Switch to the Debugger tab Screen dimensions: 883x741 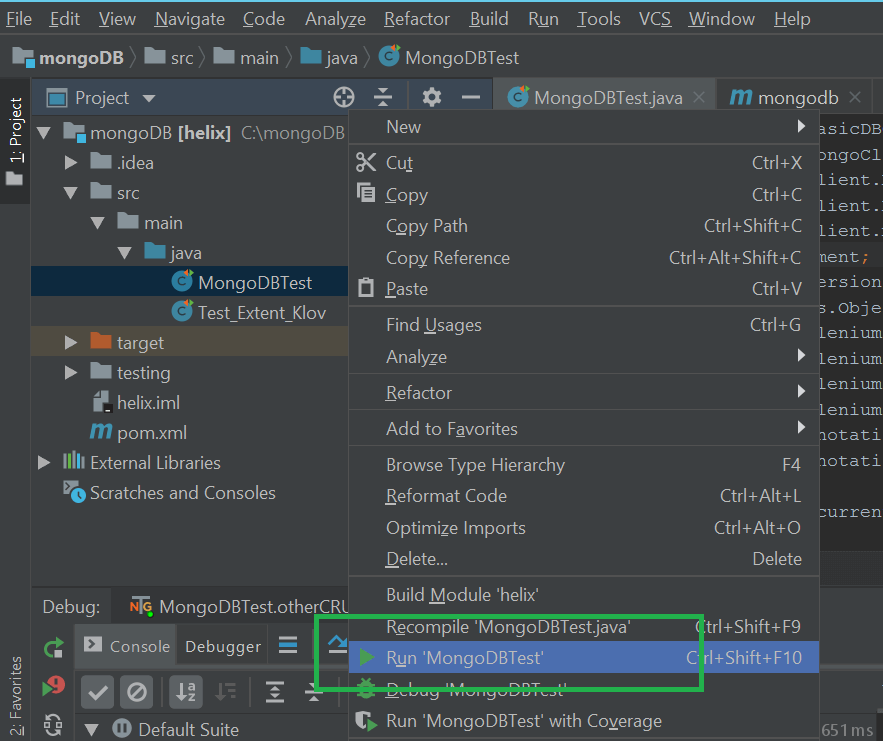tap(222, 646)
